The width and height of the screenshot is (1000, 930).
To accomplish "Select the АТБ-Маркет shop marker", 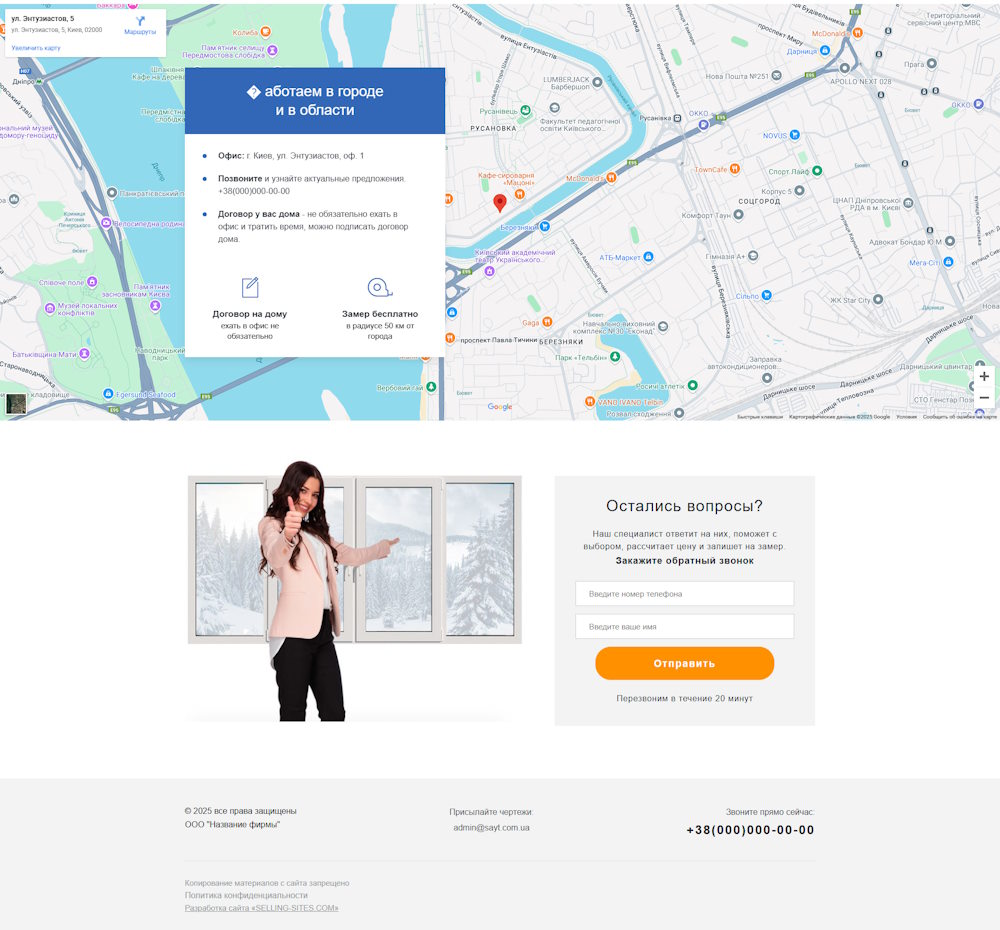I will click(x=649, y=256).
